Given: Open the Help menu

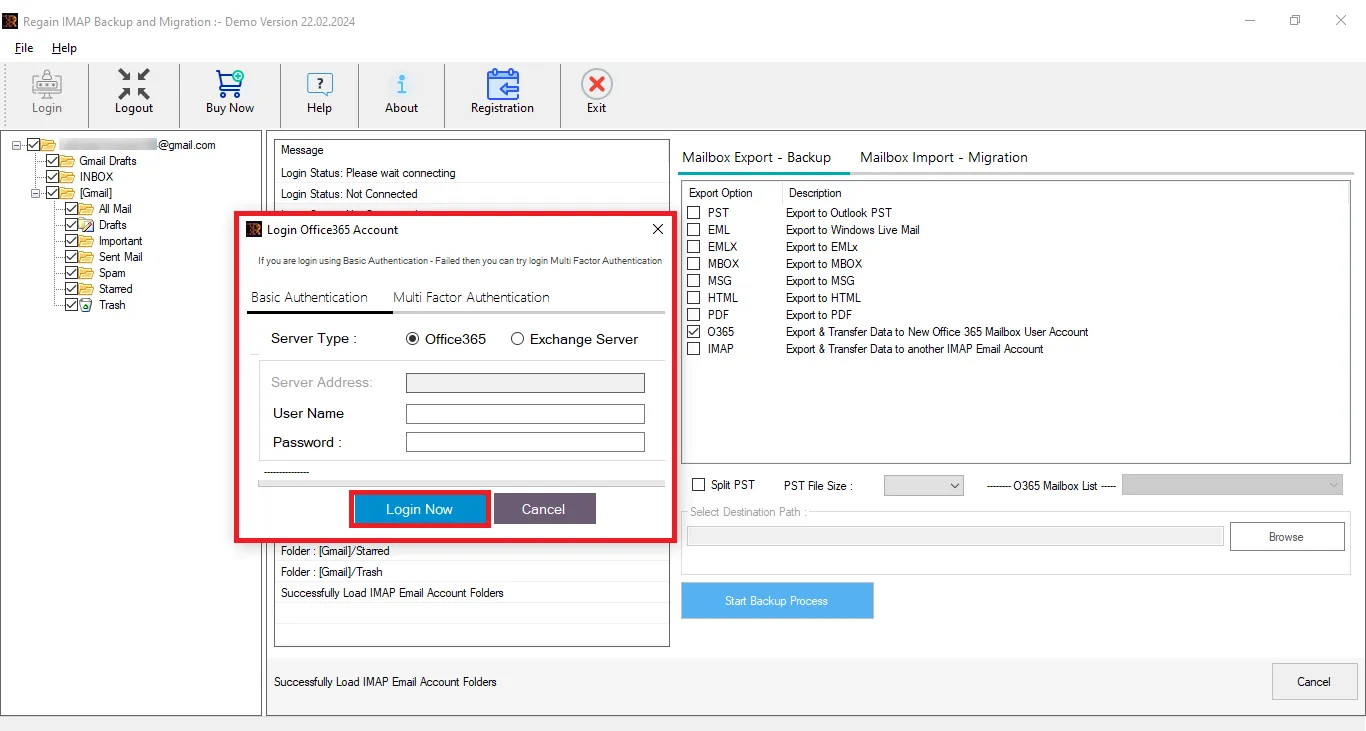Looking at the screenshot, I should 64,48.
